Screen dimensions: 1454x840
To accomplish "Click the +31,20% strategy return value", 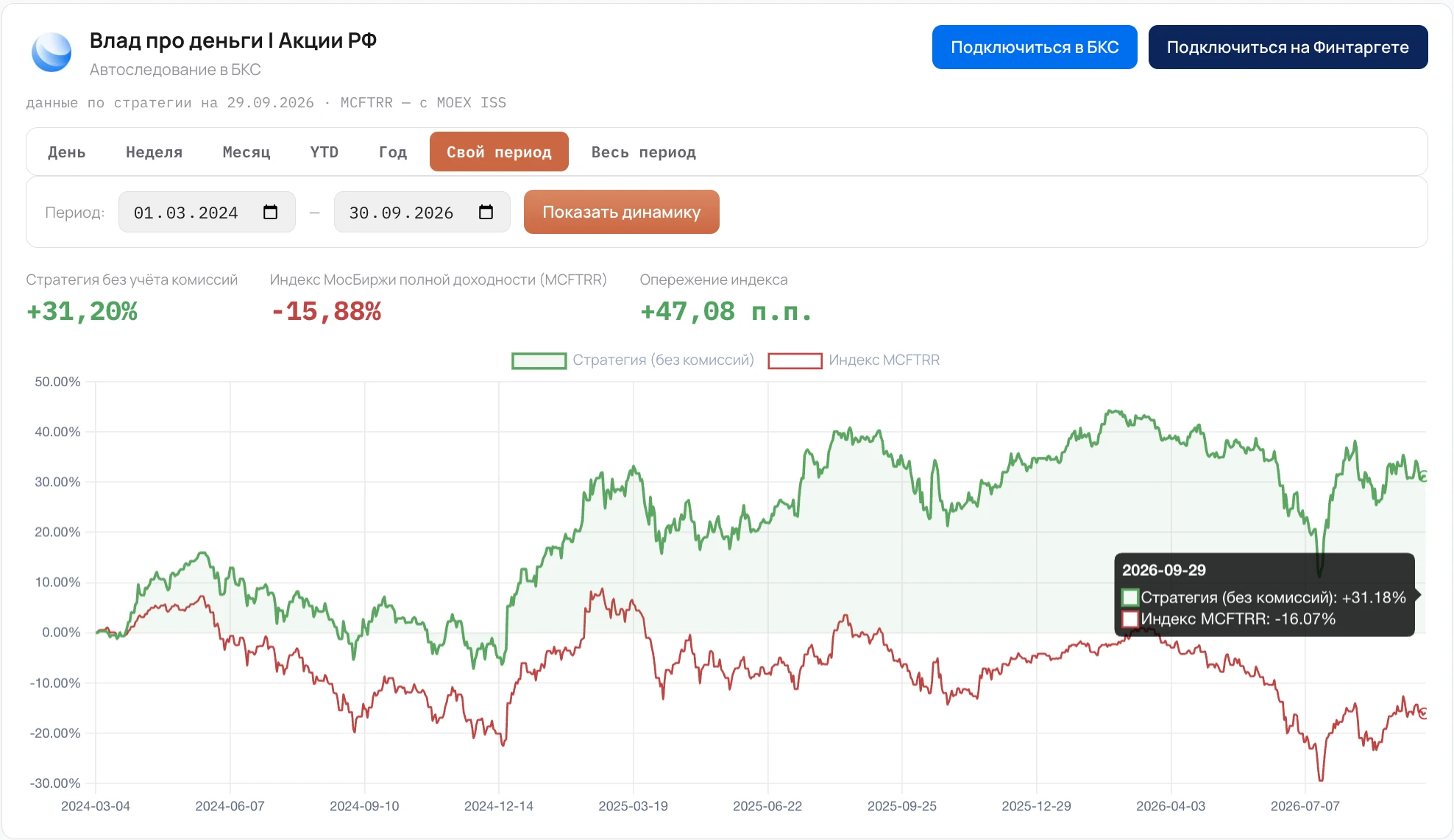I will click(82, 311).
